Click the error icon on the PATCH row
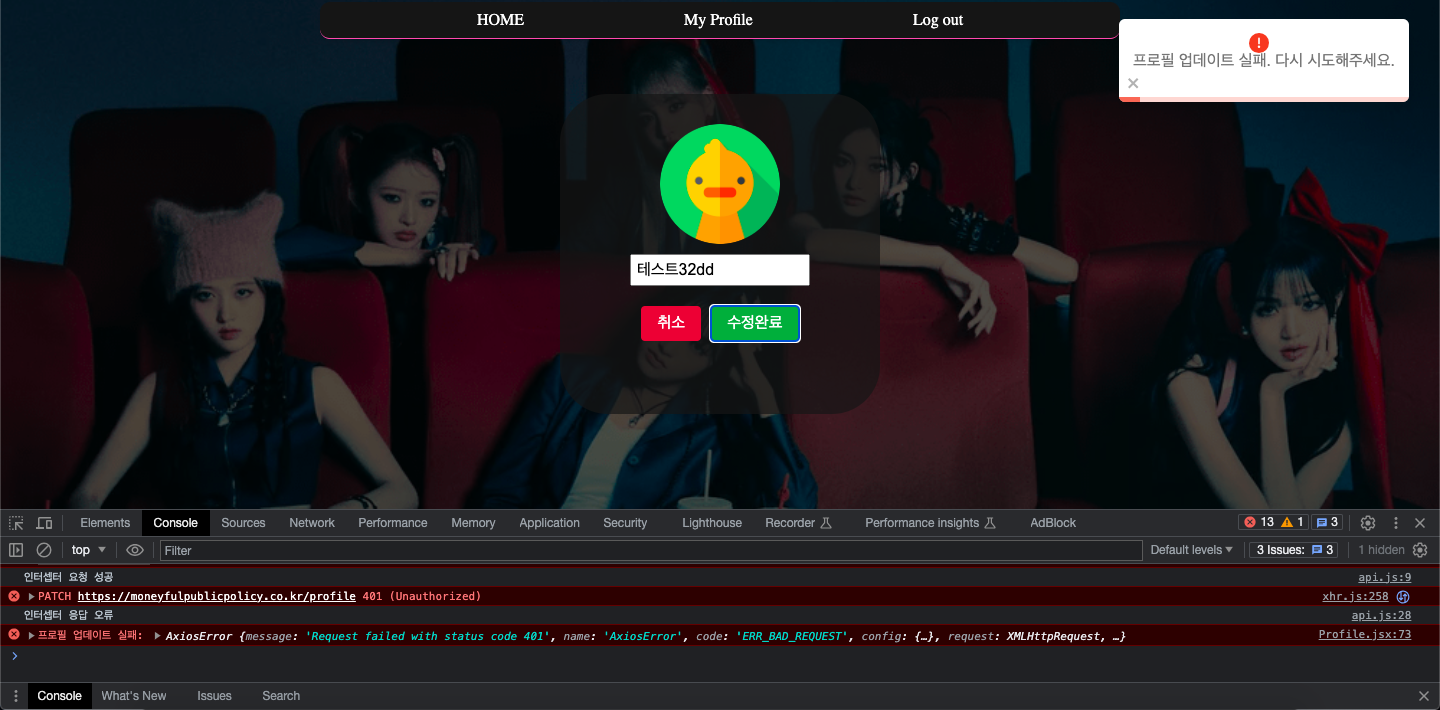Screen dimensions: 1440x710 [x=14, y=596]
